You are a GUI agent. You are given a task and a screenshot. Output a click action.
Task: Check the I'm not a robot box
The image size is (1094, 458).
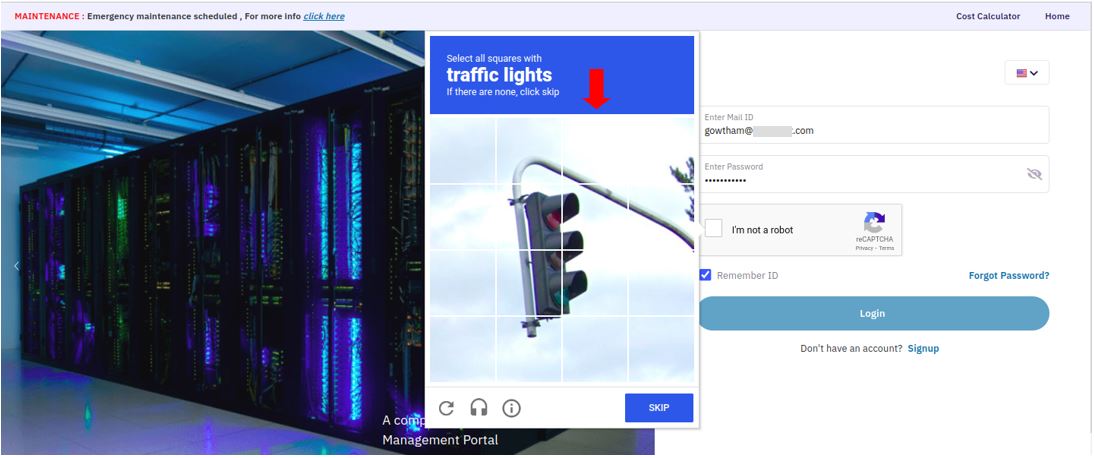point(713,228)
